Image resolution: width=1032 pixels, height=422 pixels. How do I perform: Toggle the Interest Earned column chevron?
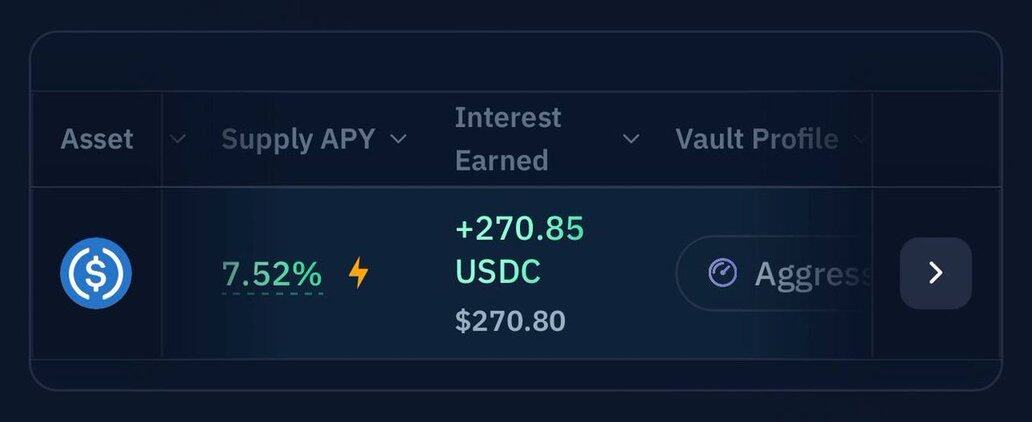tap(631, 139)
